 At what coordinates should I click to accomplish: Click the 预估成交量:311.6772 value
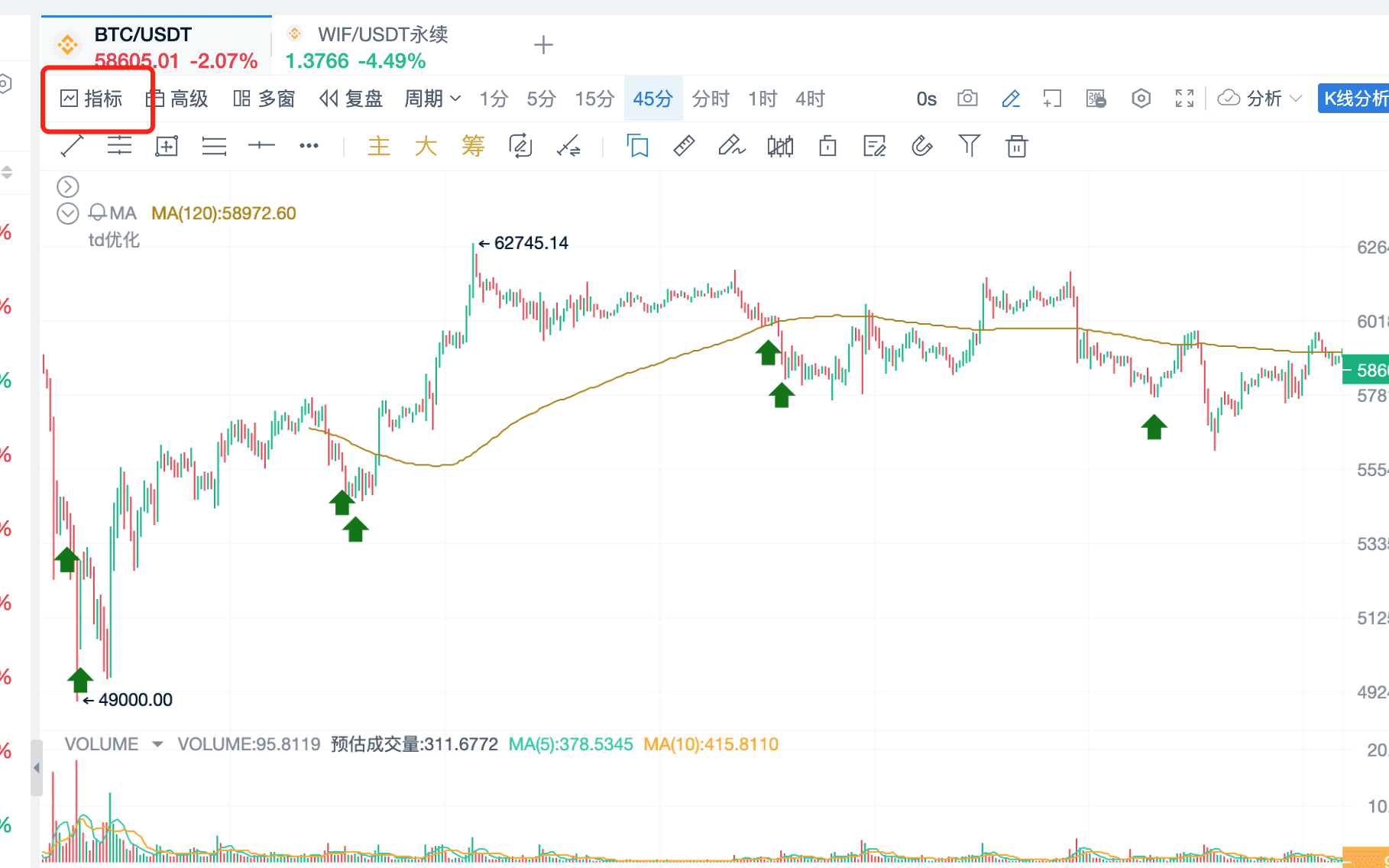coord(414,744)
